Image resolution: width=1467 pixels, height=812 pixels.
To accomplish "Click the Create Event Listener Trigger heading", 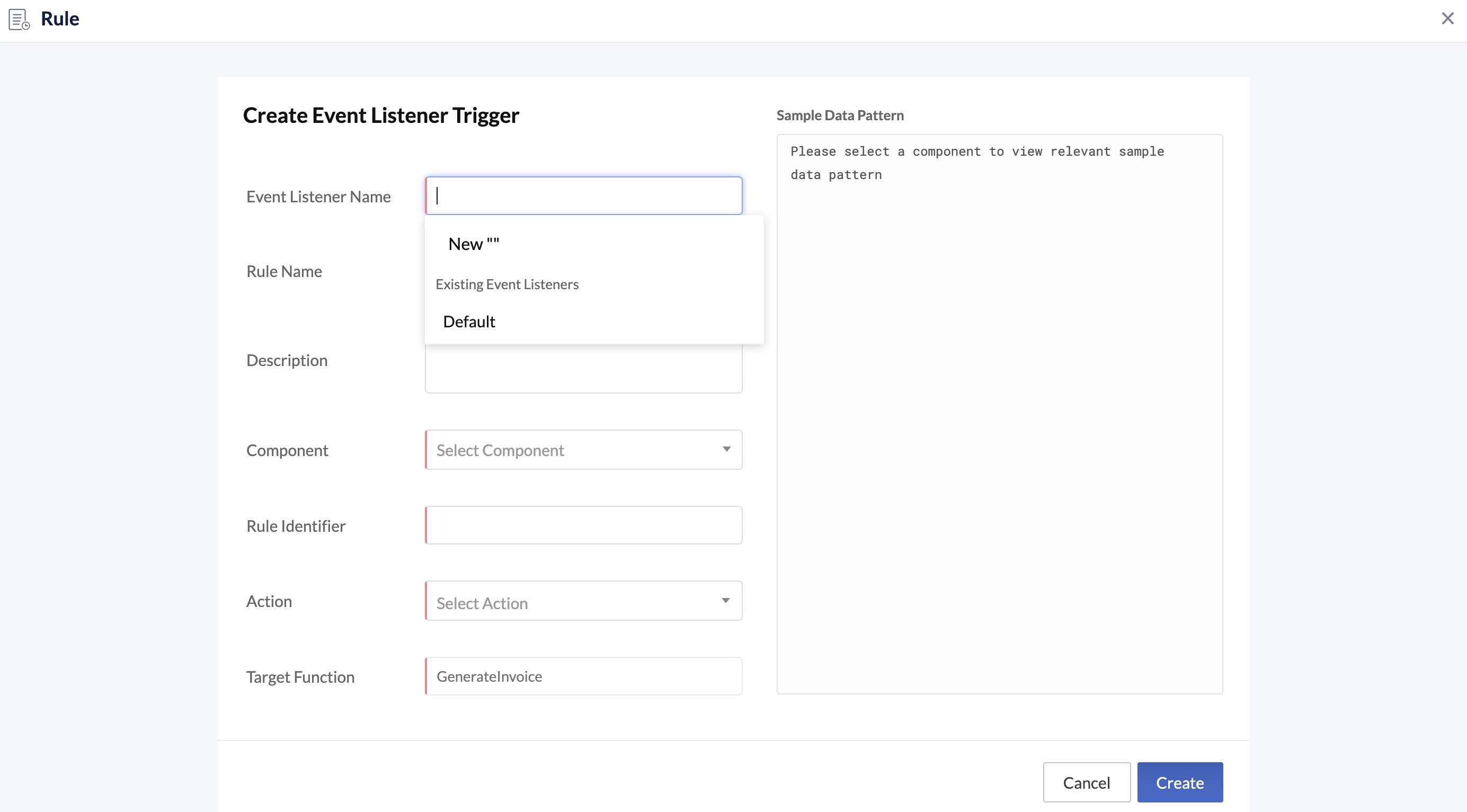I will point(380,115).
